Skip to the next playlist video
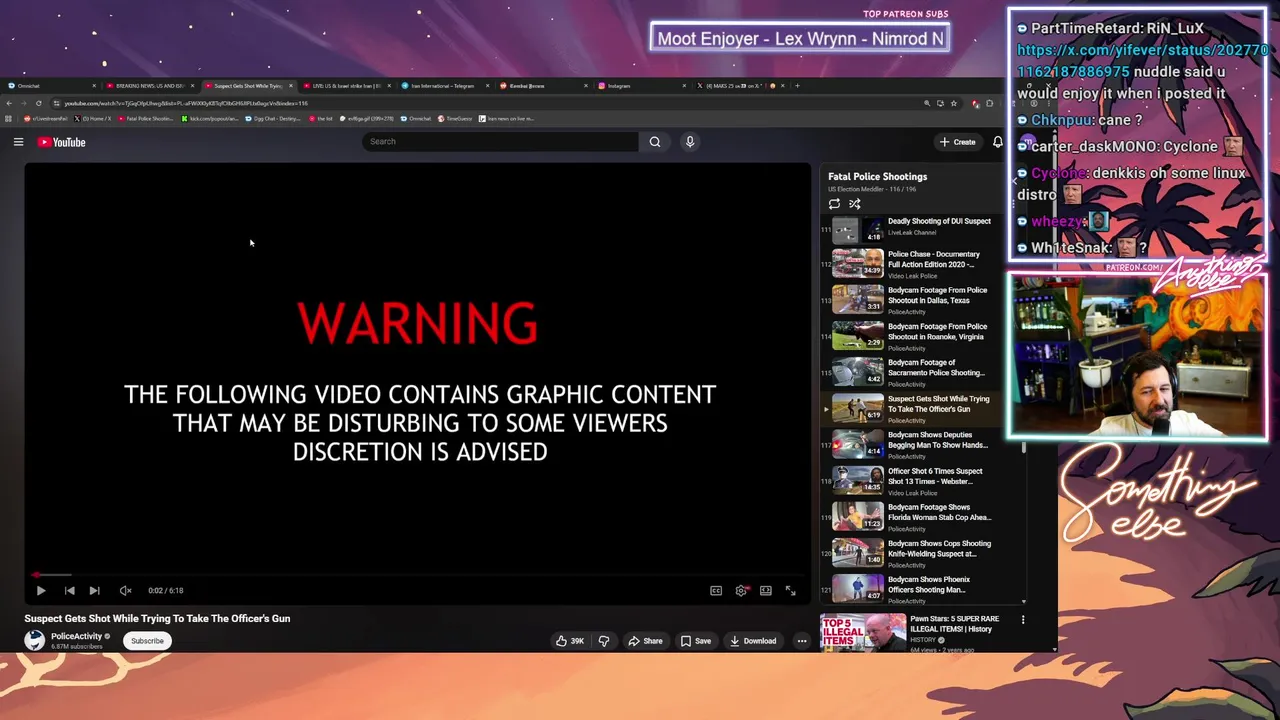1280x720 pixels. tap(94, 591)
